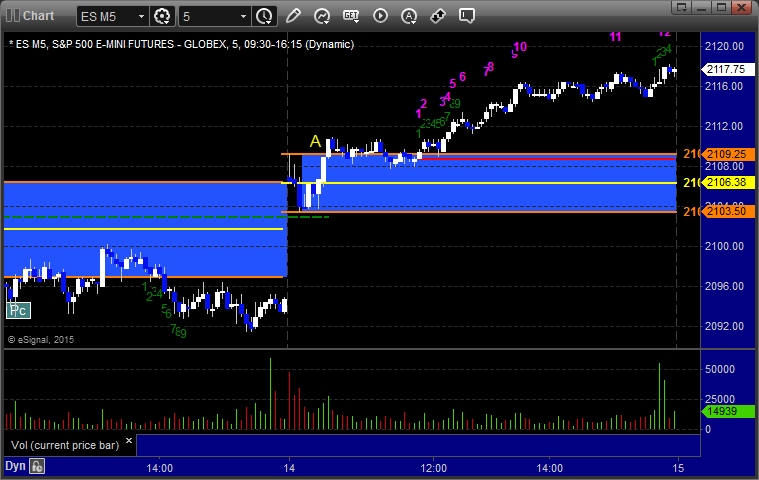Click the orange 2109.25 price label
759x480 pixels.
tap(728, 154)
